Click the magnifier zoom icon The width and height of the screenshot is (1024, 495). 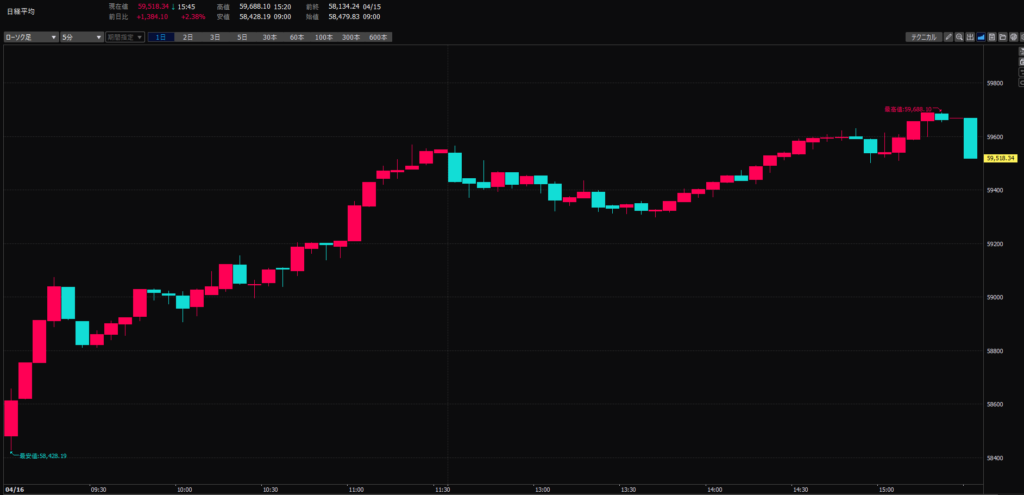point(958,37)
